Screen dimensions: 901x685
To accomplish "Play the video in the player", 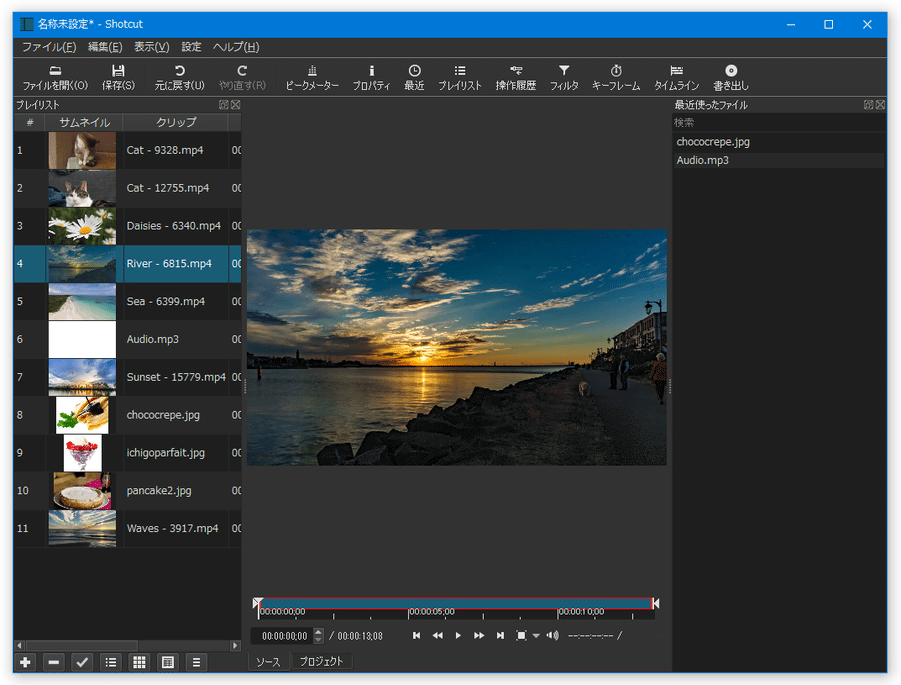I will 458,636.
